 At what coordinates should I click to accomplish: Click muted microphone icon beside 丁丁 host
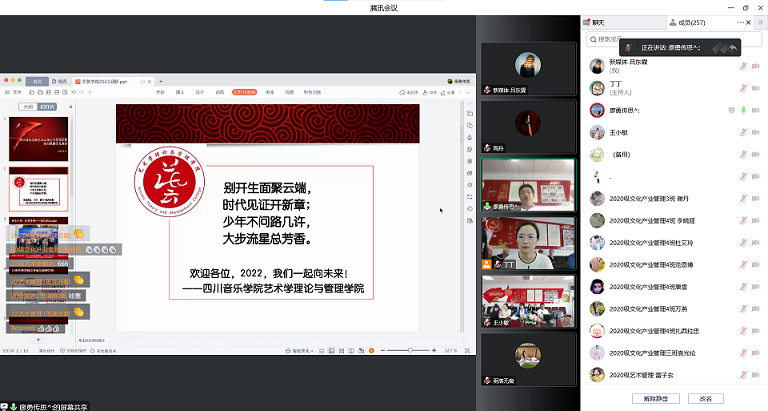743,87
